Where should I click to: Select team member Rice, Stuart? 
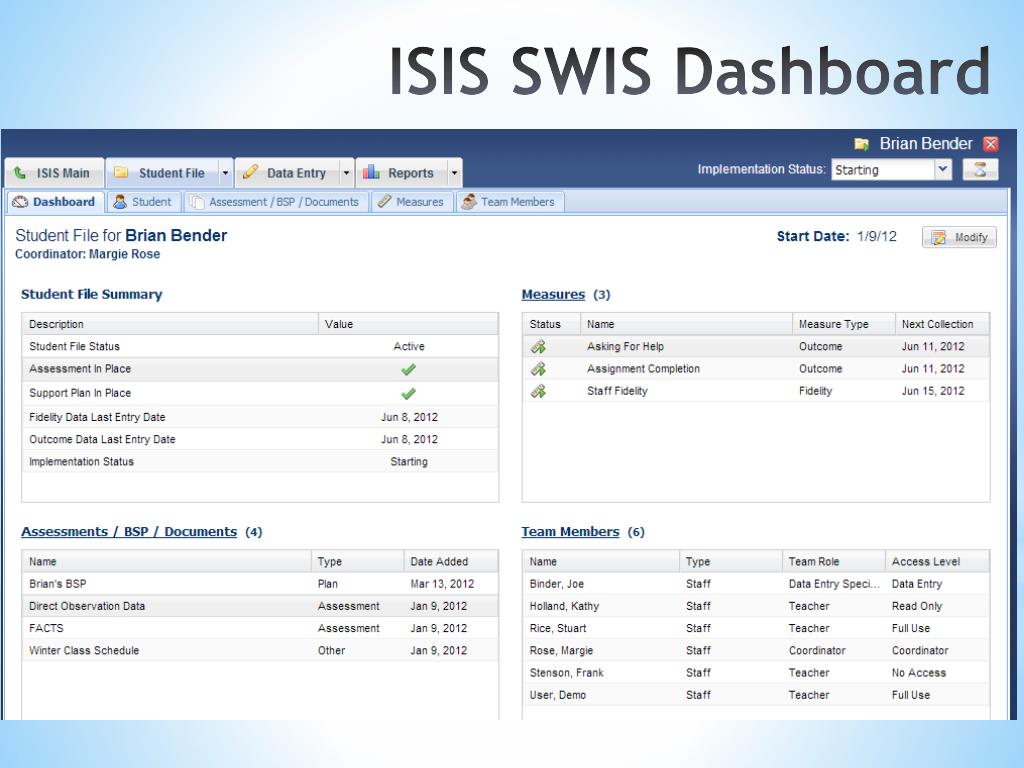756,628
